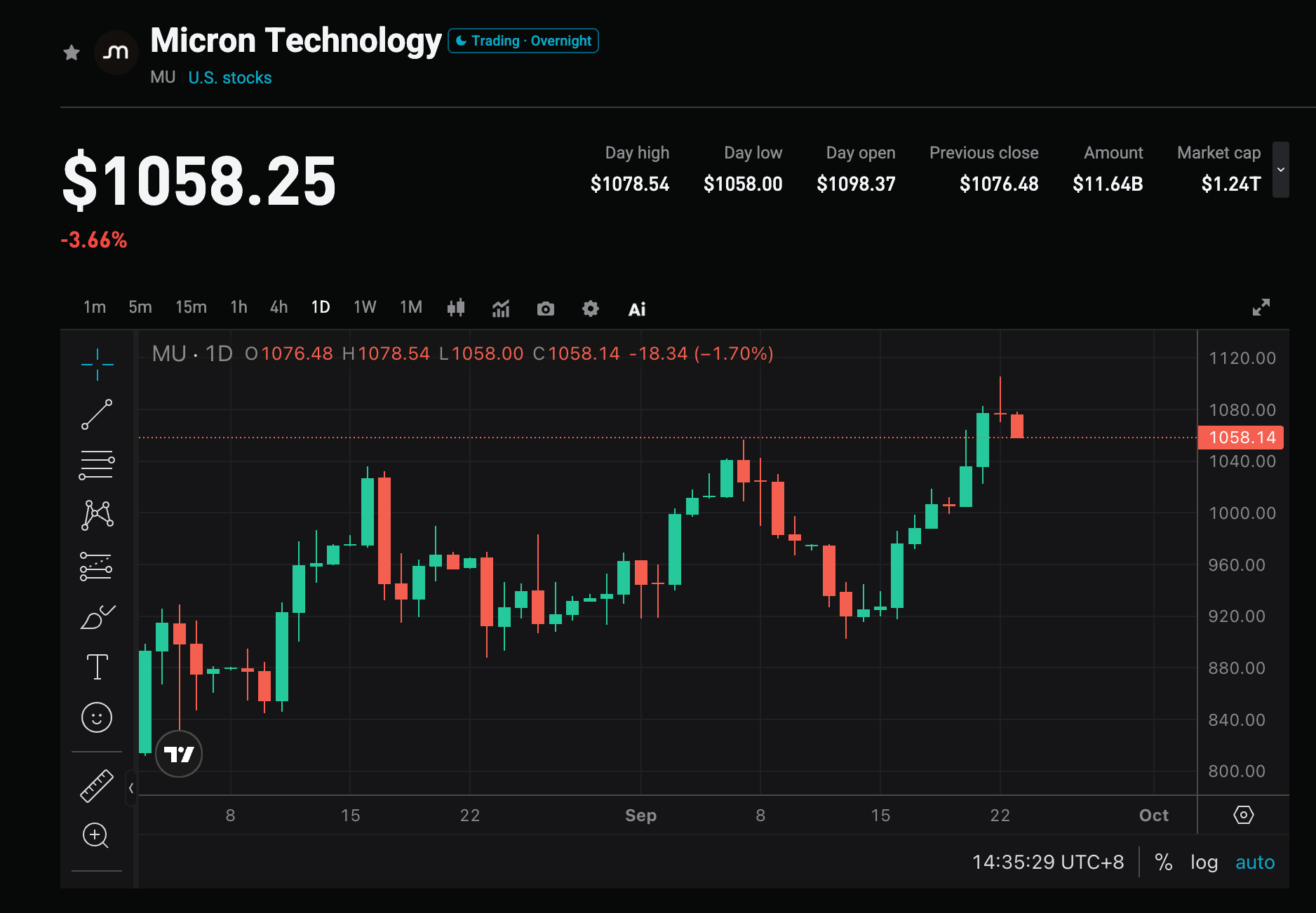Open the U.S. stocks category link

pos(230,78)
